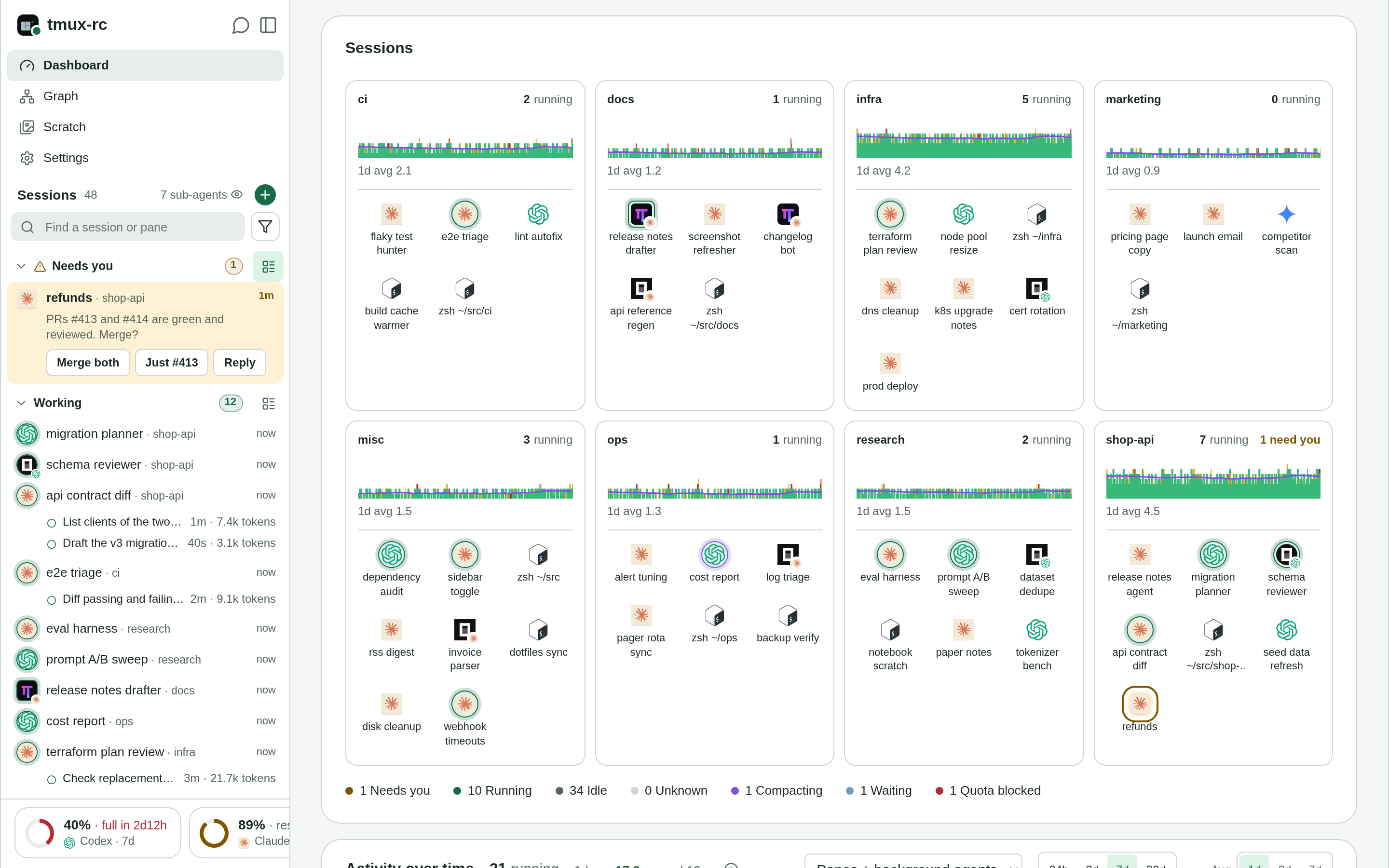Open the chat bubble icon in the header
1389x868 pixels.
coord(241,25)
